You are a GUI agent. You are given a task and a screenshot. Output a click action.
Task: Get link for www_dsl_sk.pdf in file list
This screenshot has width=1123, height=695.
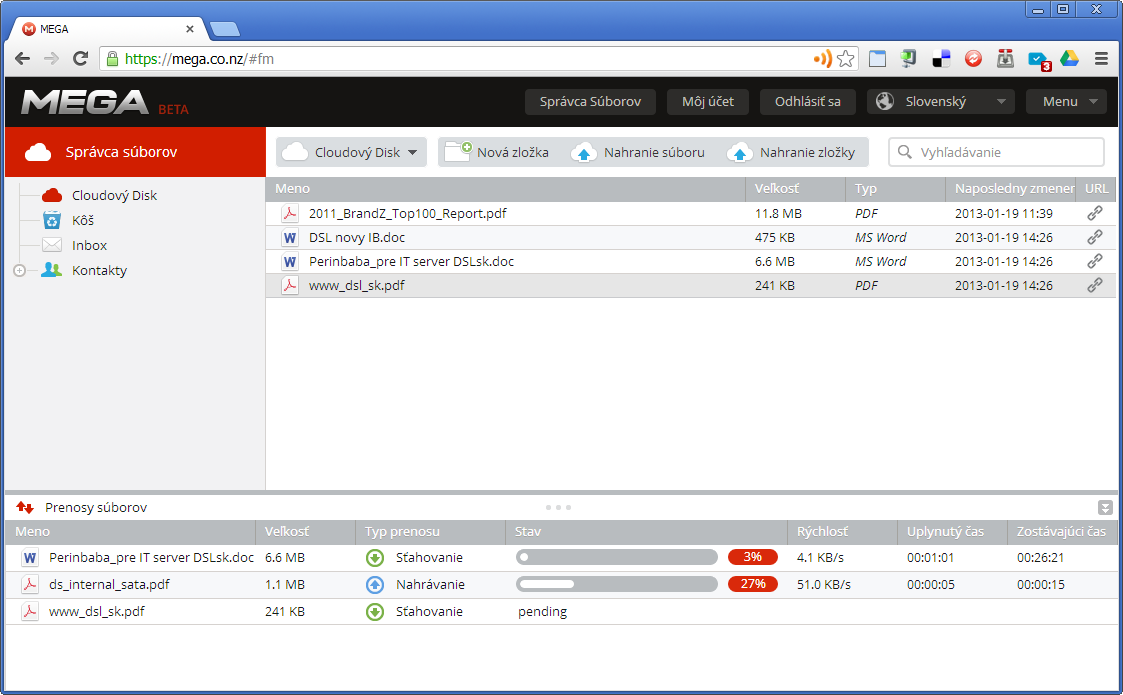[x=1095, y=285]
